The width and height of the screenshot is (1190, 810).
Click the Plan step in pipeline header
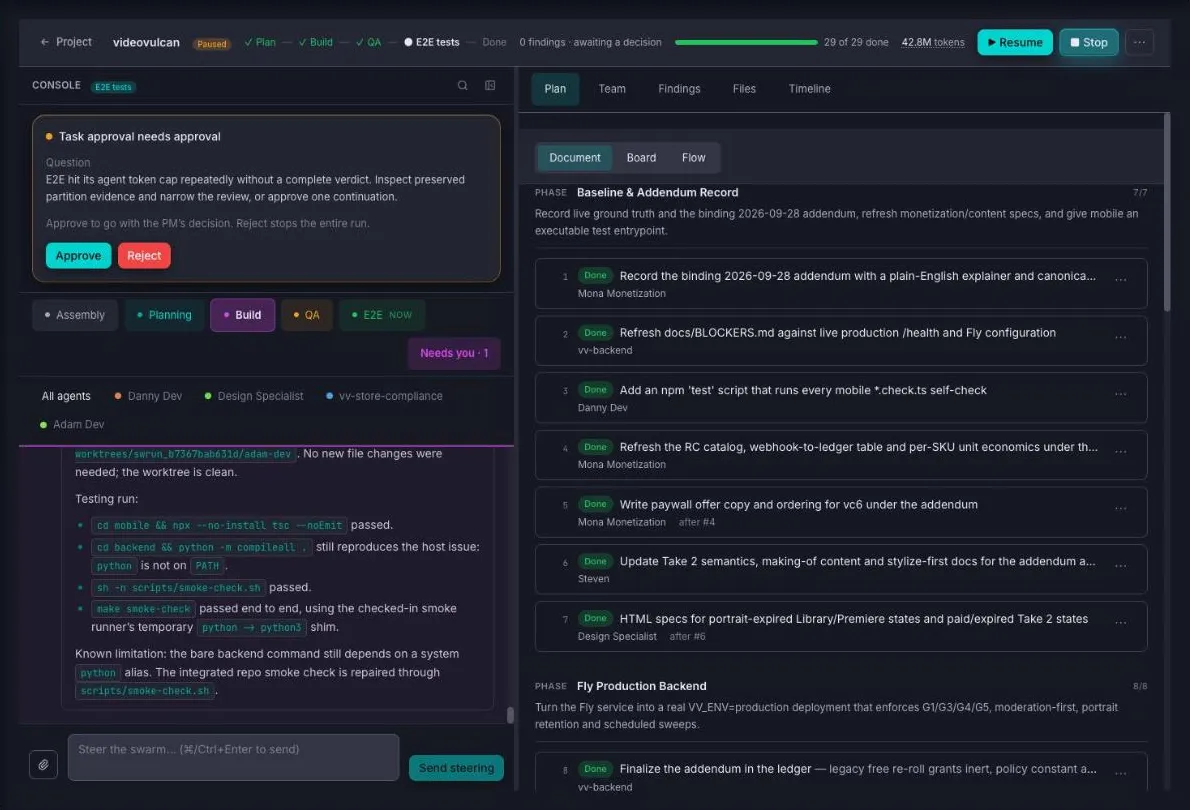pyautogui.click(x=260, y=42)
